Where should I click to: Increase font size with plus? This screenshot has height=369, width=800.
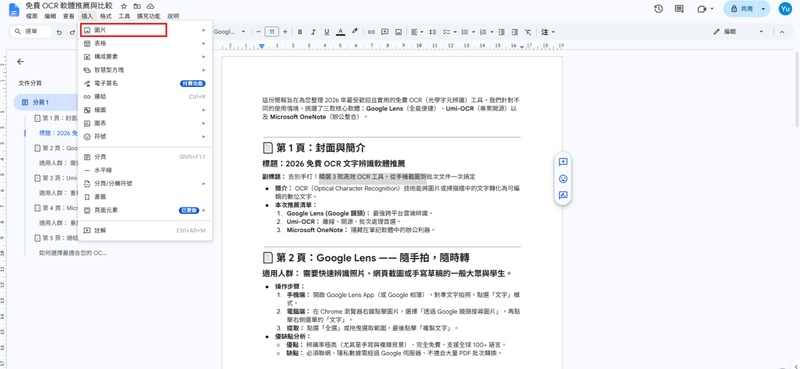285,32
